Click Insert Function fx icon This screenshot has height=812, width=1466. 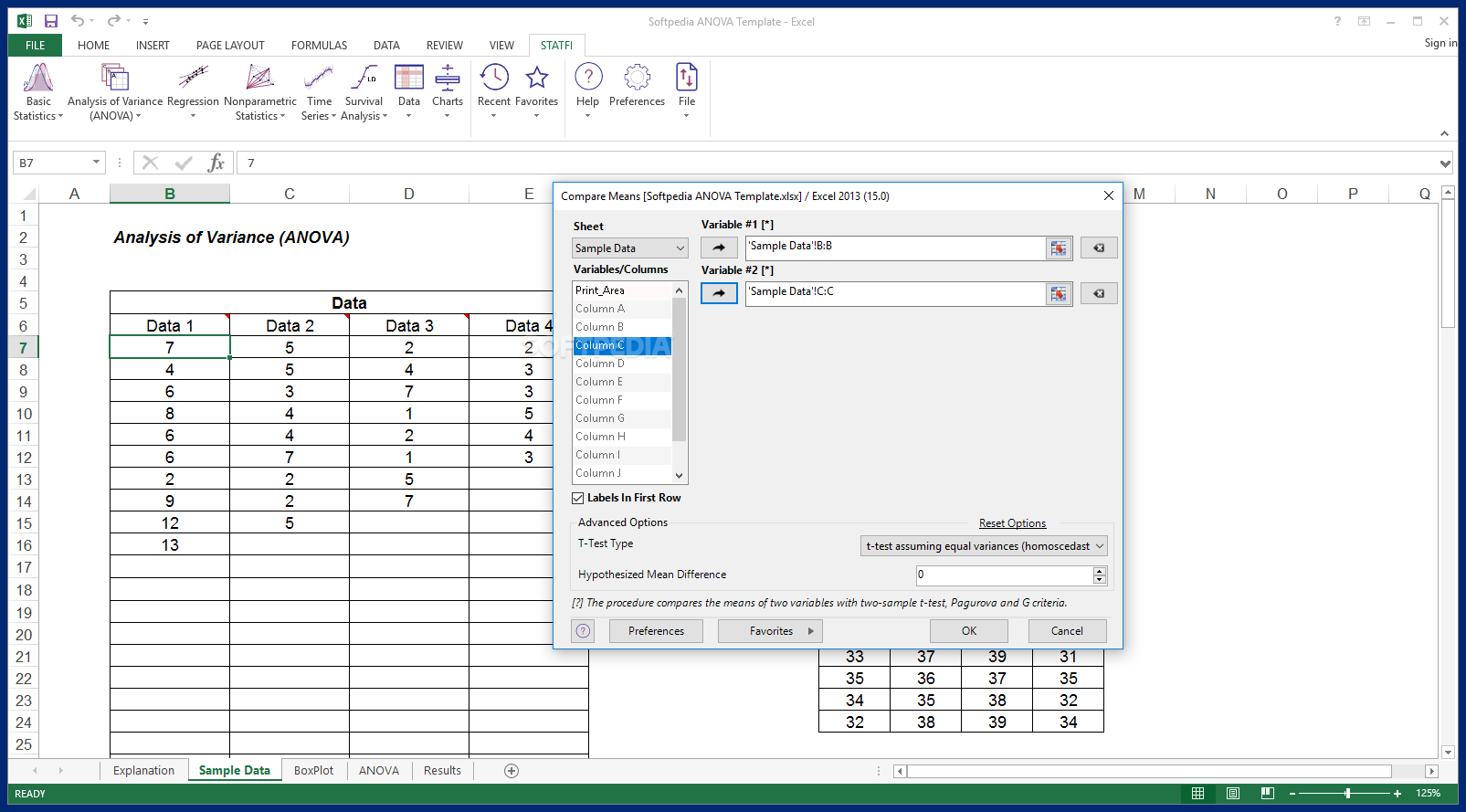[216, 163]
